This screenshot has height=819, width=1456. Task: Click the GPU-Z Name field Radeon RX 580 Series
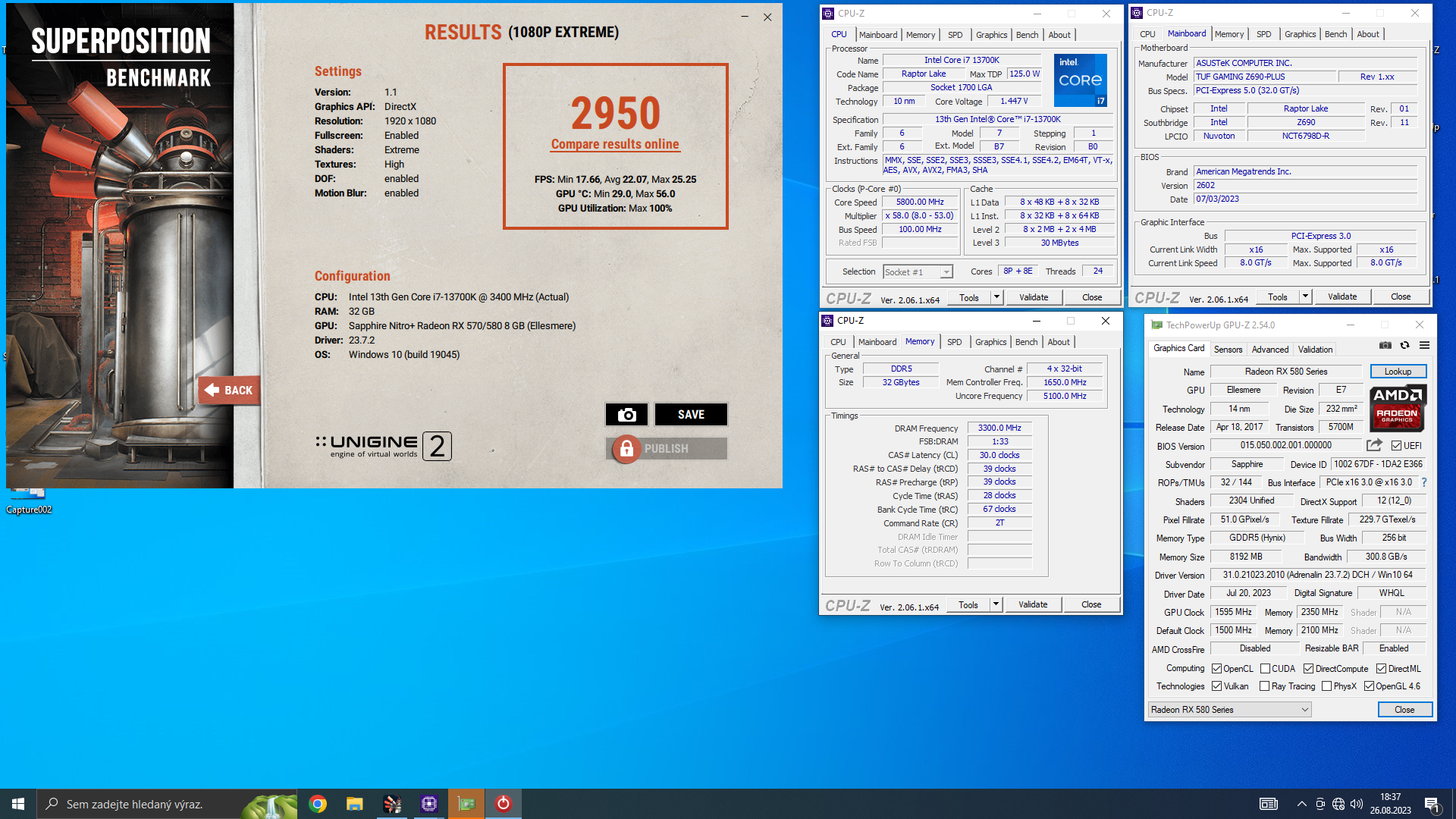1286,372
